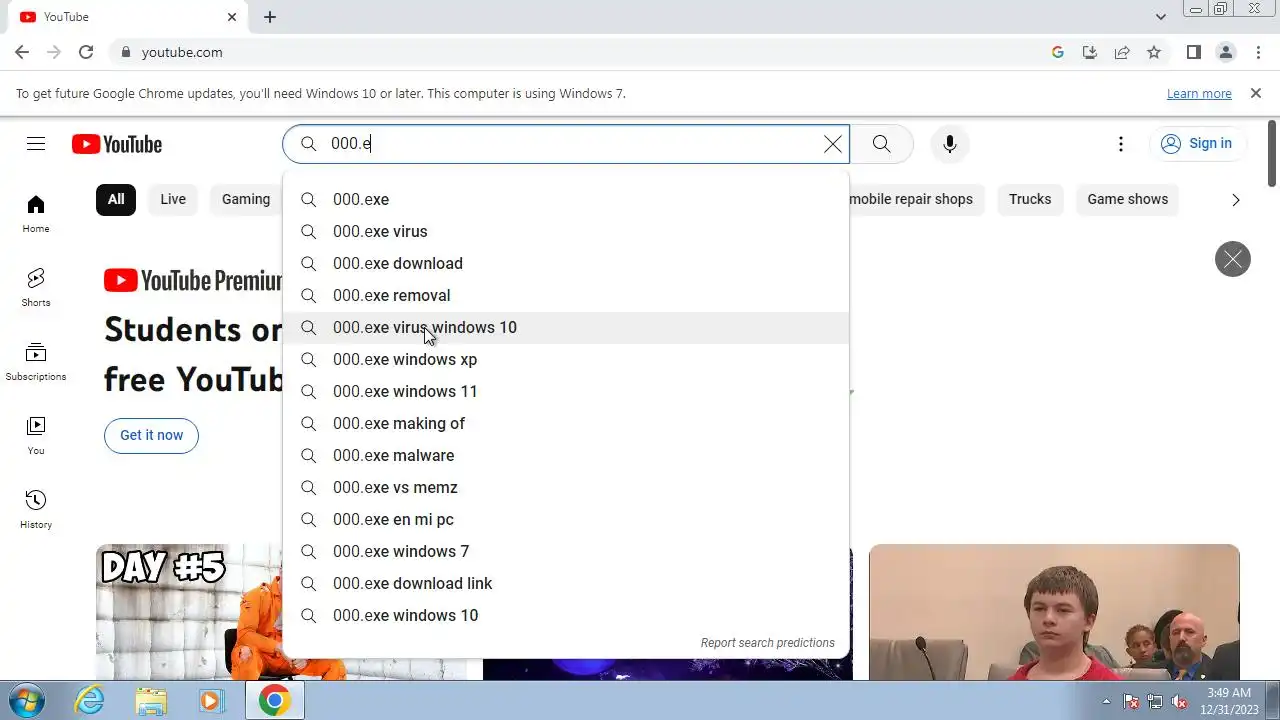The image size is (1280, 720).
Task: Click the muted volume tray icon
Action: pos(1179,701)
